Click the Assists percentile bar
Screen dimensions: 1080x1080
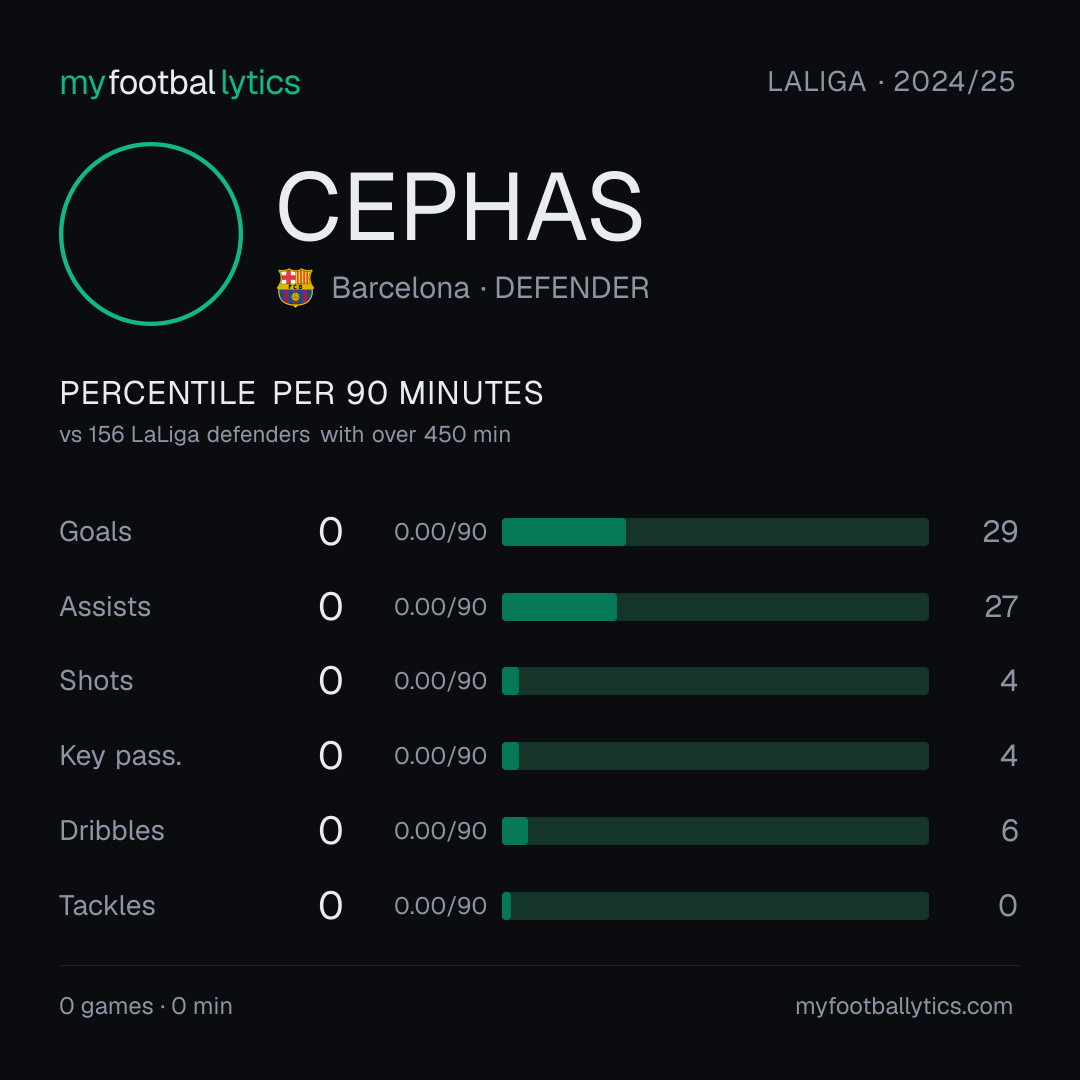pos(715,607)
